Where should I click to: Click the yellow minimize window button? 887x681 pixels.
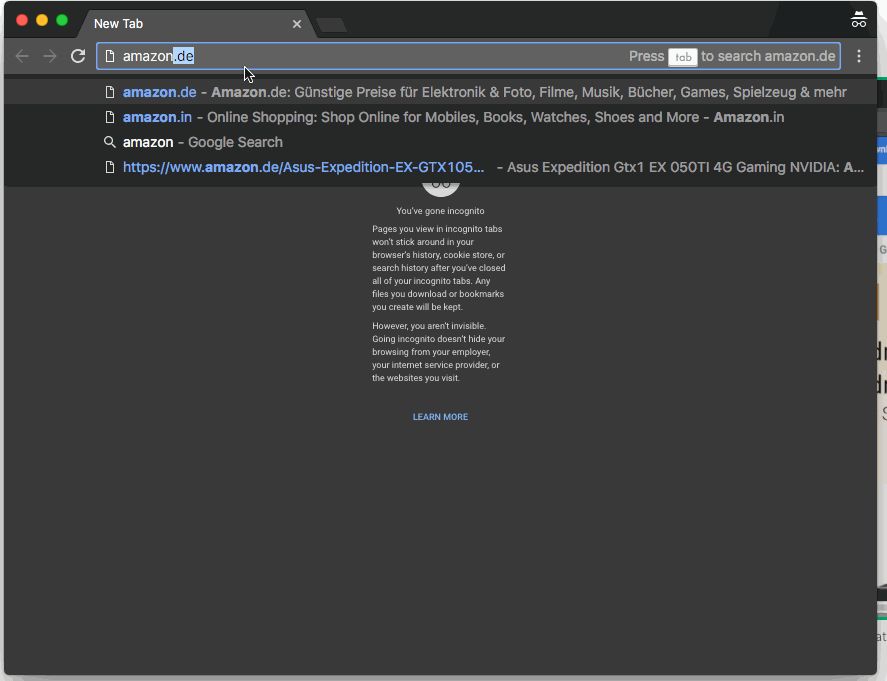click(42, 20)
